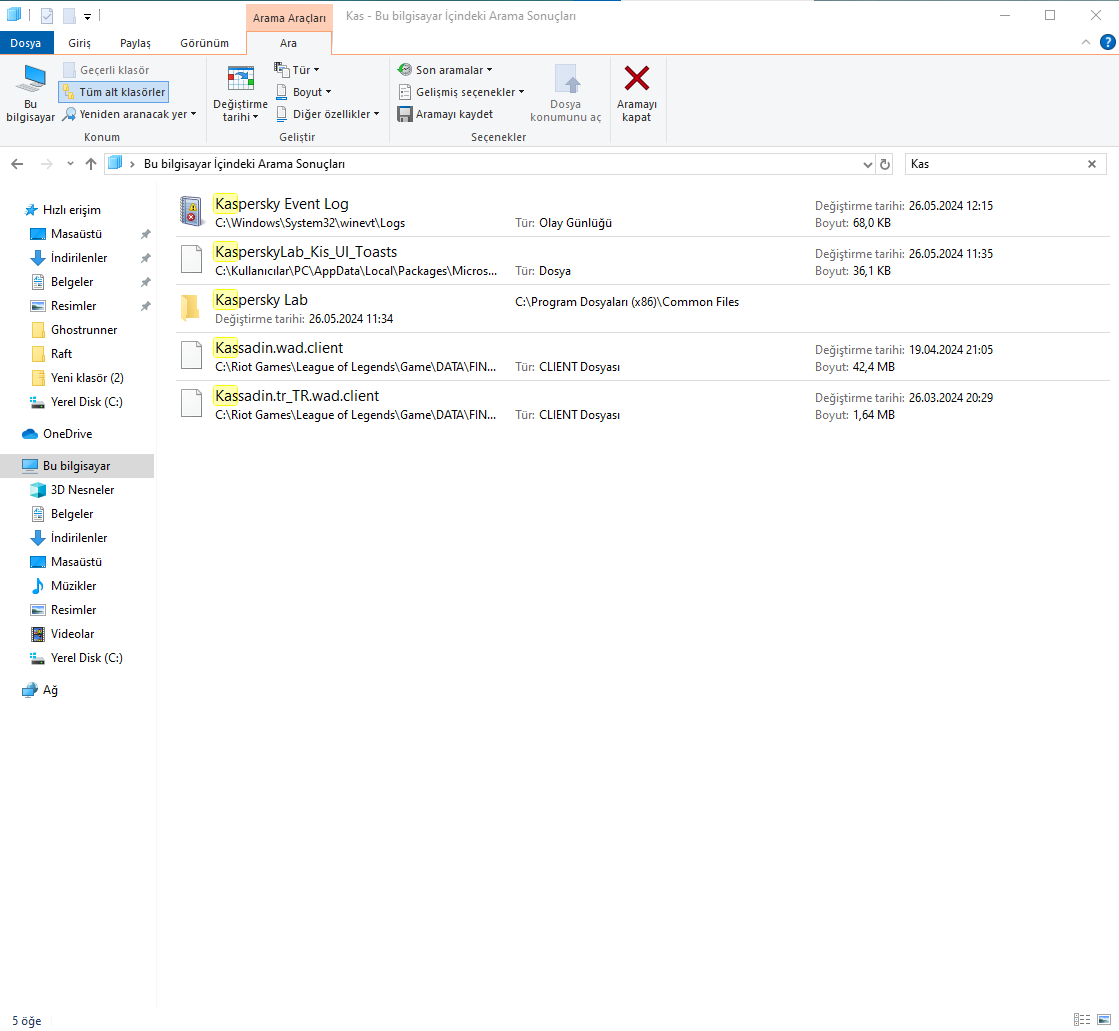Open Yeniden aranacak yer dropdown
The width and height of the screenshot is (1119, 1031).
[129, 114]
